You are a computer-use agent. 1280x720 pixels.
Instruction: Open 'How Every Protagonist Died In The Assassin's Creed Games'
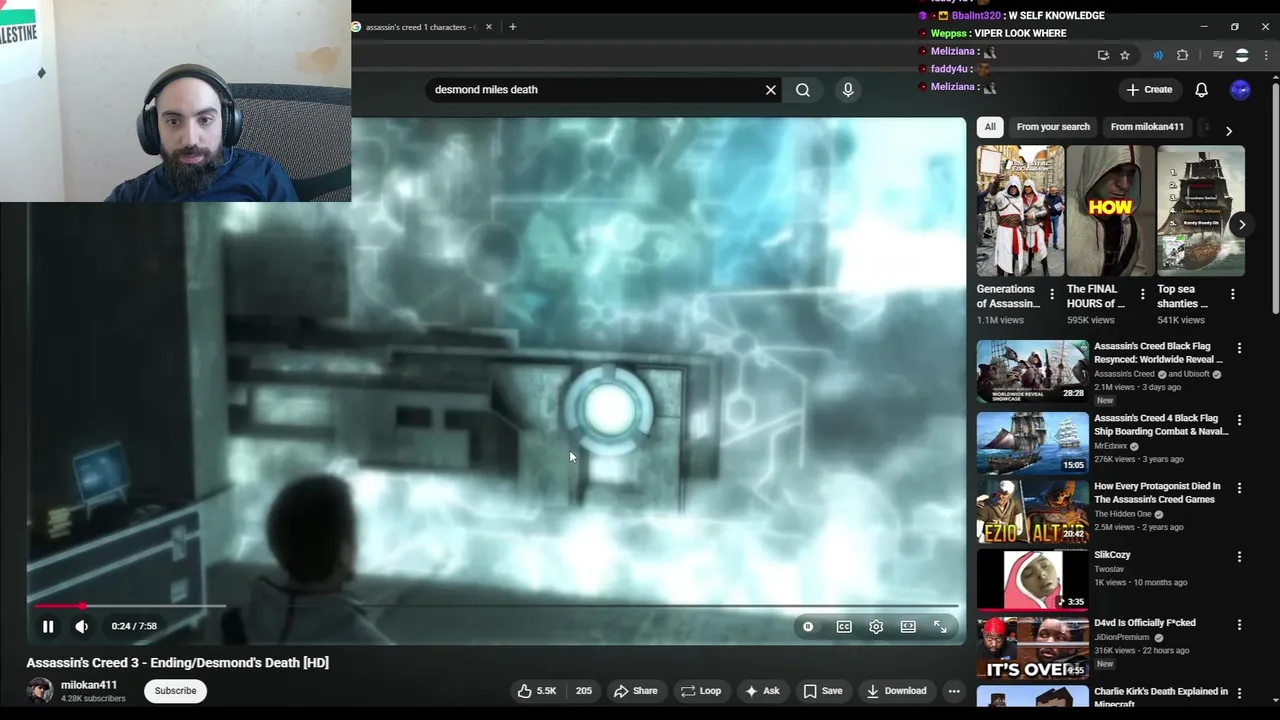click(1157, 493)
